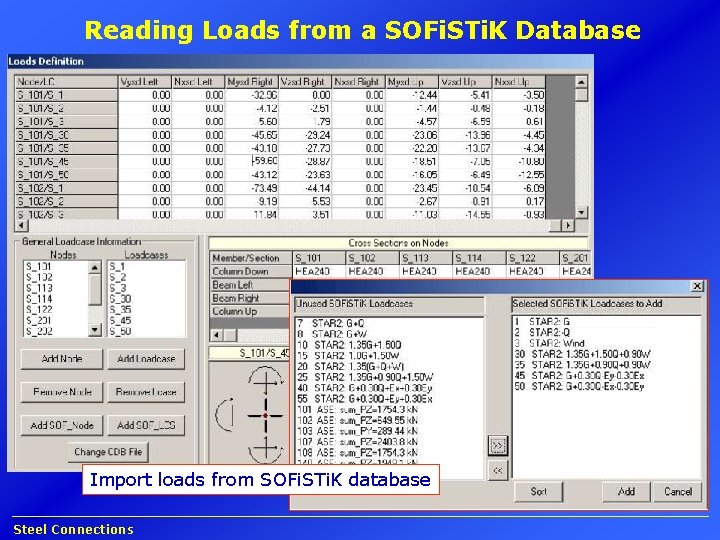Select row S_101/S_30 in loads table
The height and width of the screenshot is (540, 720).
(x=67, y=135)
